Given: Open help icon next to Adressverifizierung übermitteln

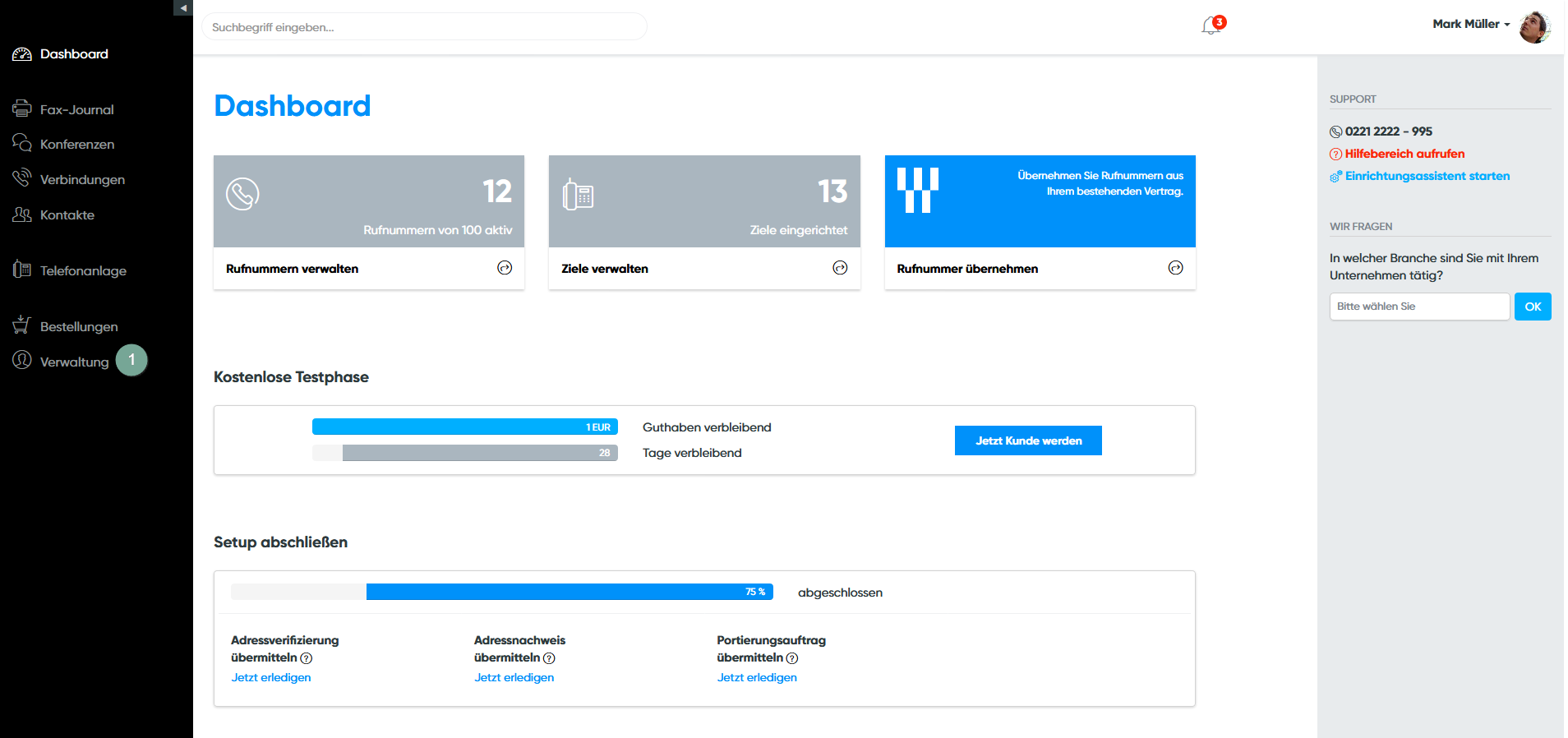Looking at the screenshot, I should 307,658.
